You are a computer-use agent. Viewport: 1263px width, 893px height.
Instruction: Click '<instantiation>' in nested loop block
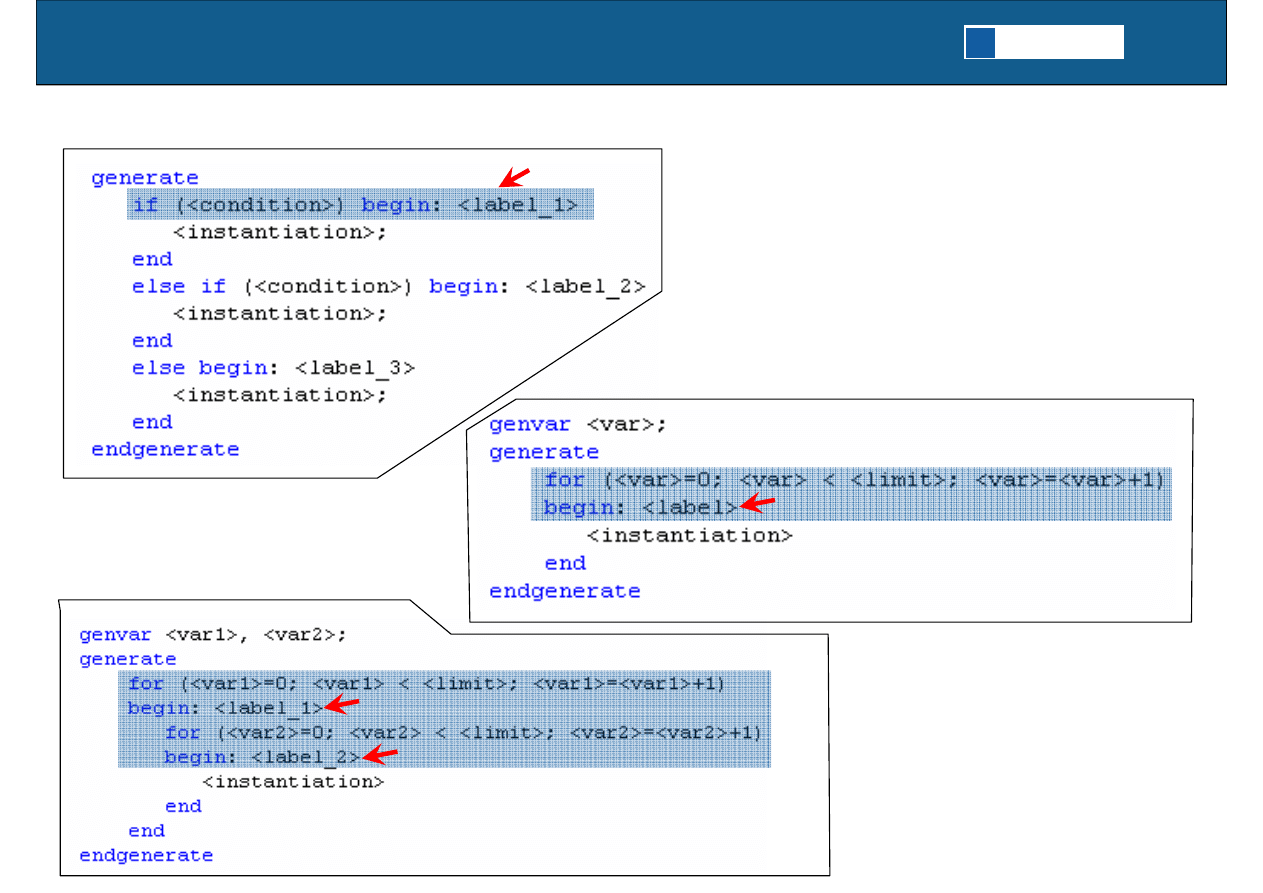tap(293, 781)
